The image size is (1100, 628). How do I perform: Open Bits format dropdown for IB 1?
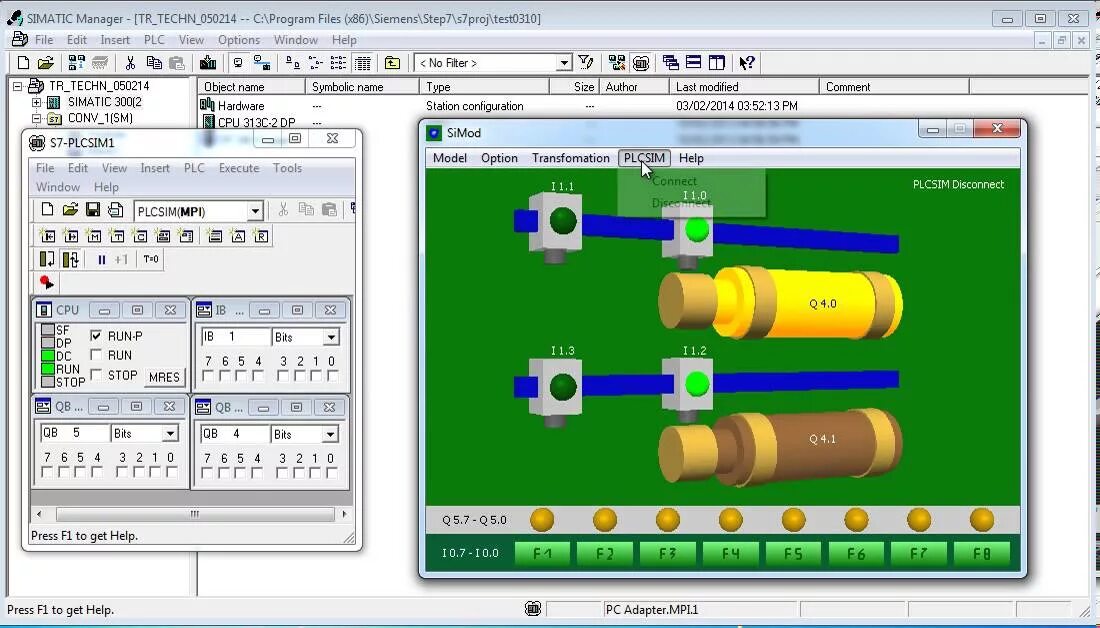point(331,338)
